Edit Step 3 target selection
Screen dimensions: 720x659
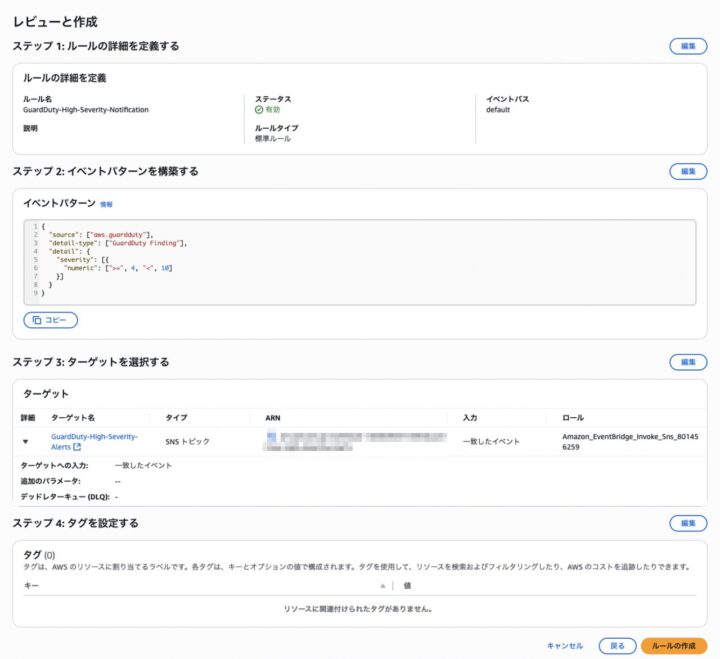[x=687, y=362]
